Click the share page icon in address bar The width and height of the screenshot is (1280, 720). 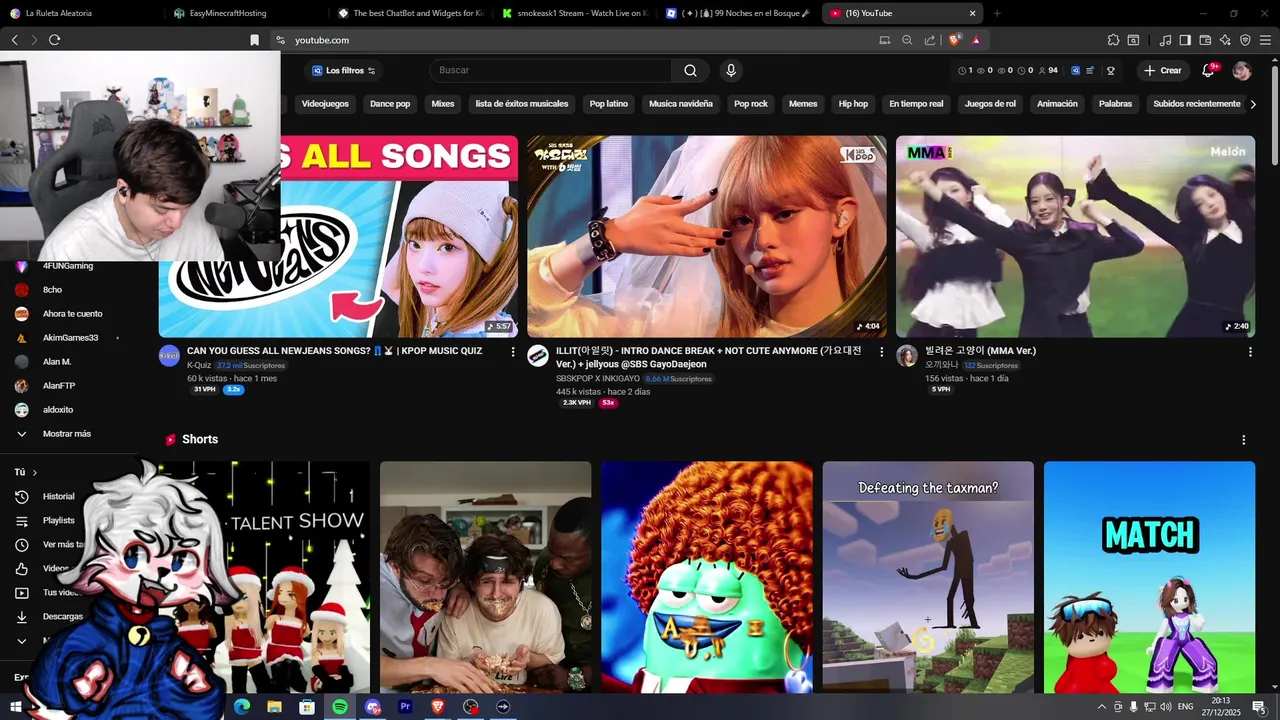click(x=930, y=40)
